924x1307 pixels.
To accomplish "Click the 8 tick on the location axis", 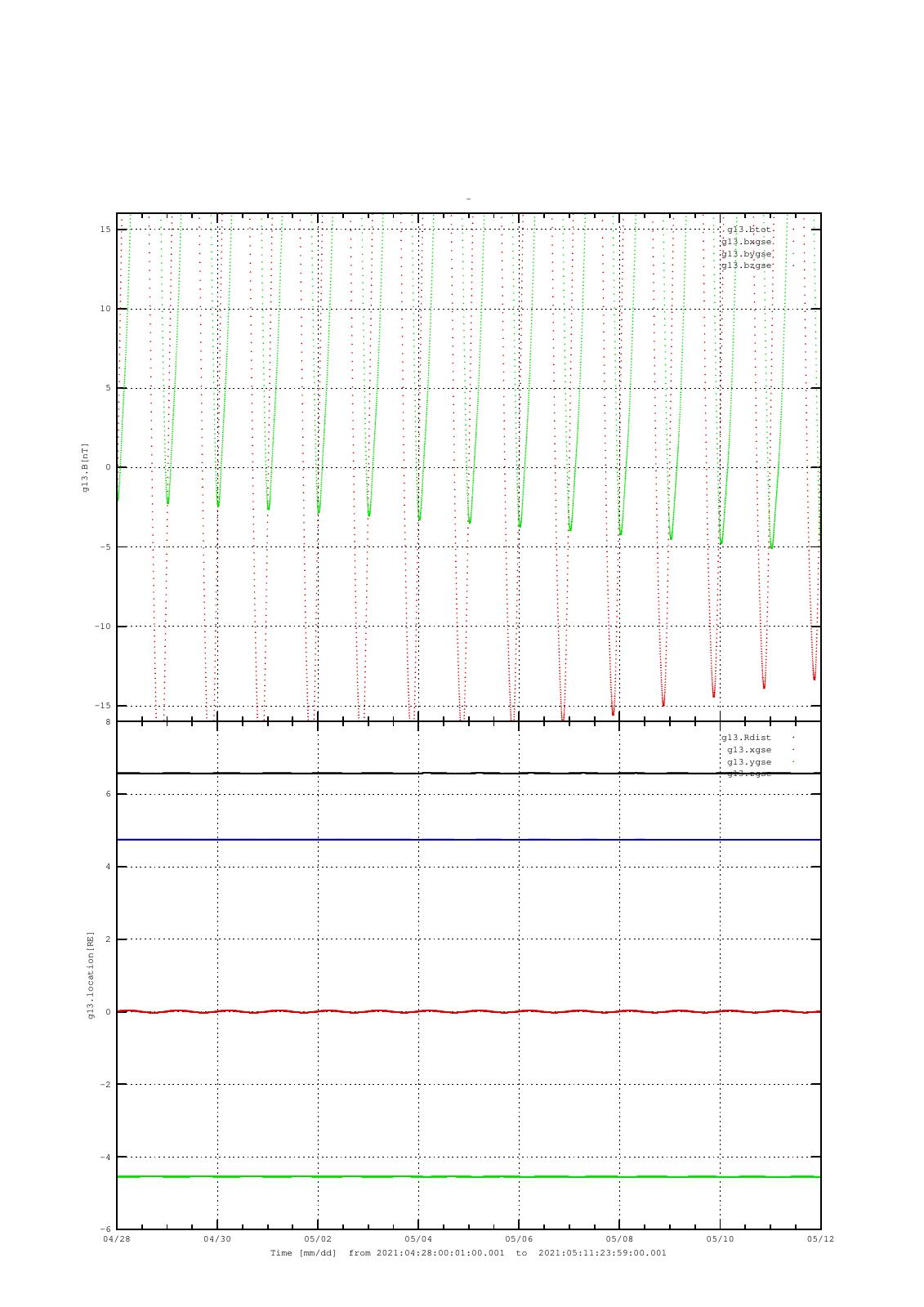I will tap(108, 722).
